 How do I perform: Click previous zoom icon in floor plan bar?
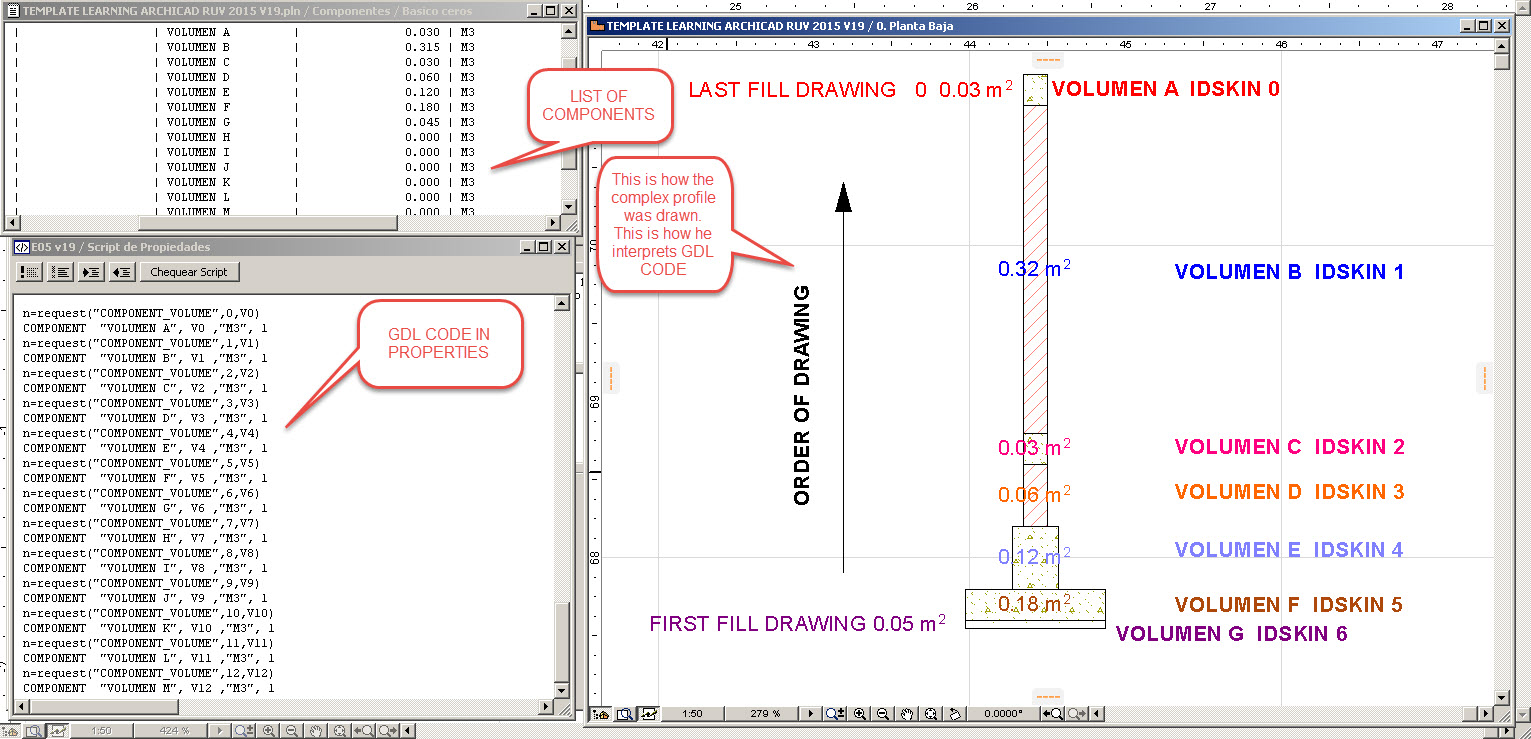pyautogui.click(x=1053, y=714)
